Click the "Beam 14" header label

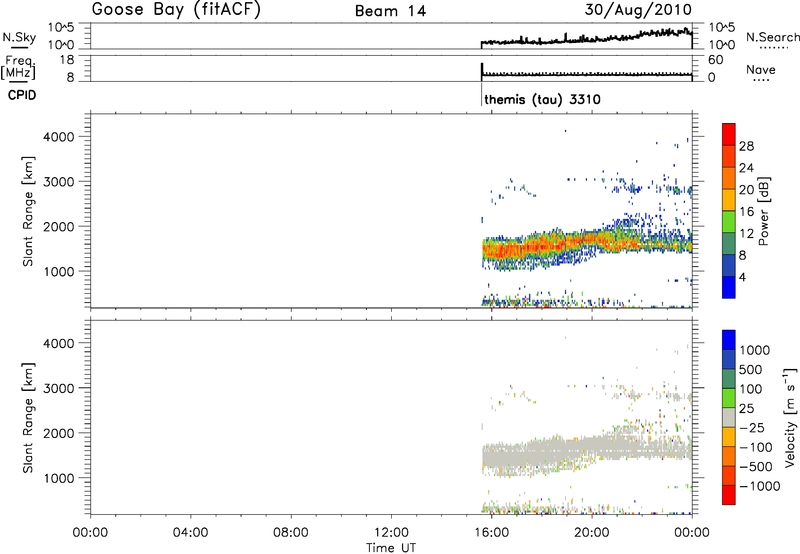pyautogui.click(x=390, y=11)
